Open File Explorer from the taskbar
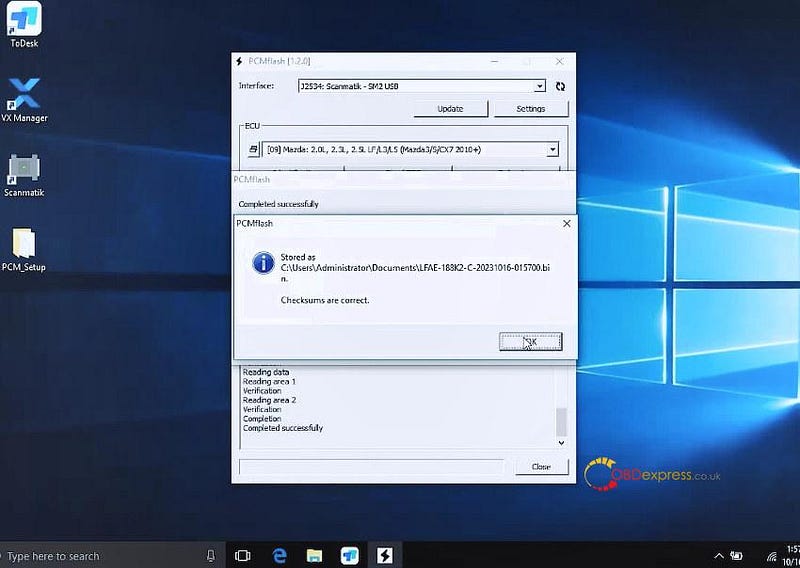800x568 pixels. 314,556
